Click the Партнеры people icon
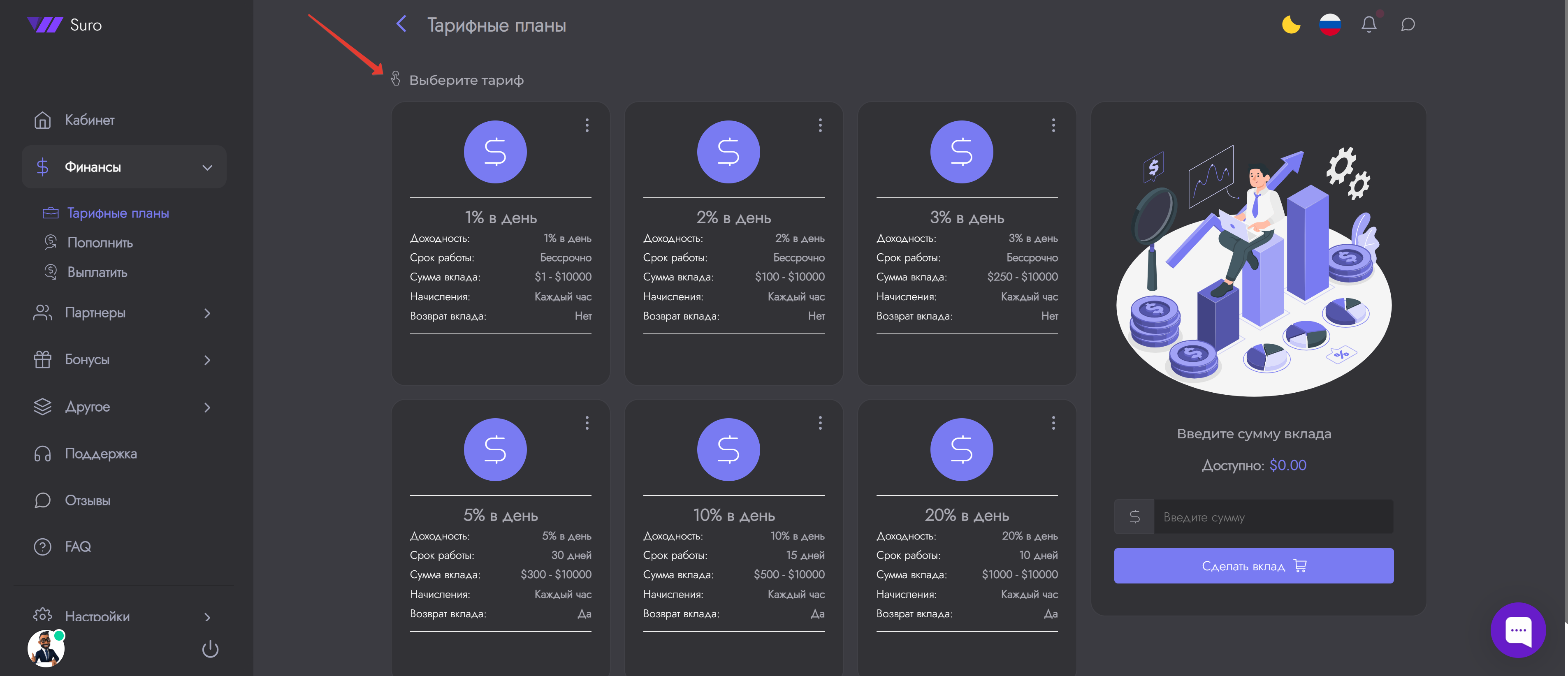Image resolution: width=1568 pixels, height=676 pixels. click(x=42, y=313)
